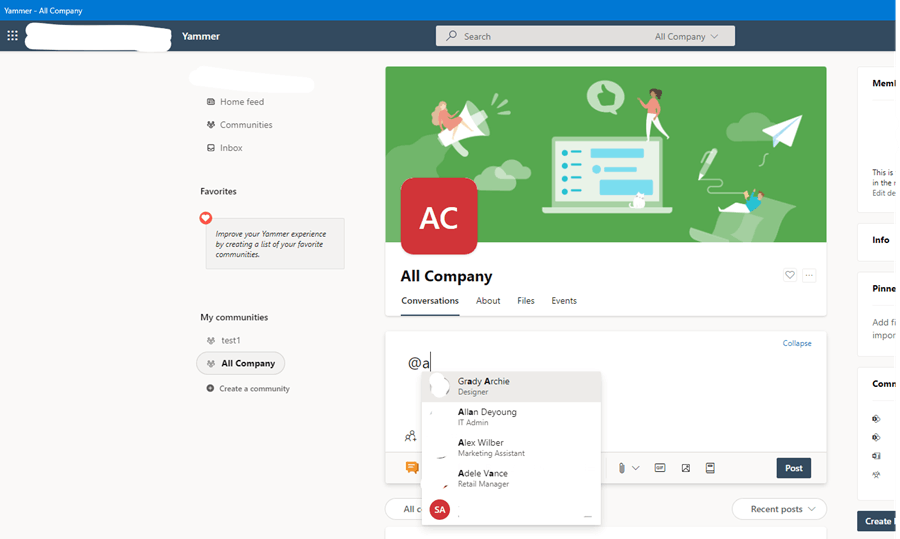
Task: Click the My communities heading text
Action: click(x=234, y=317)
